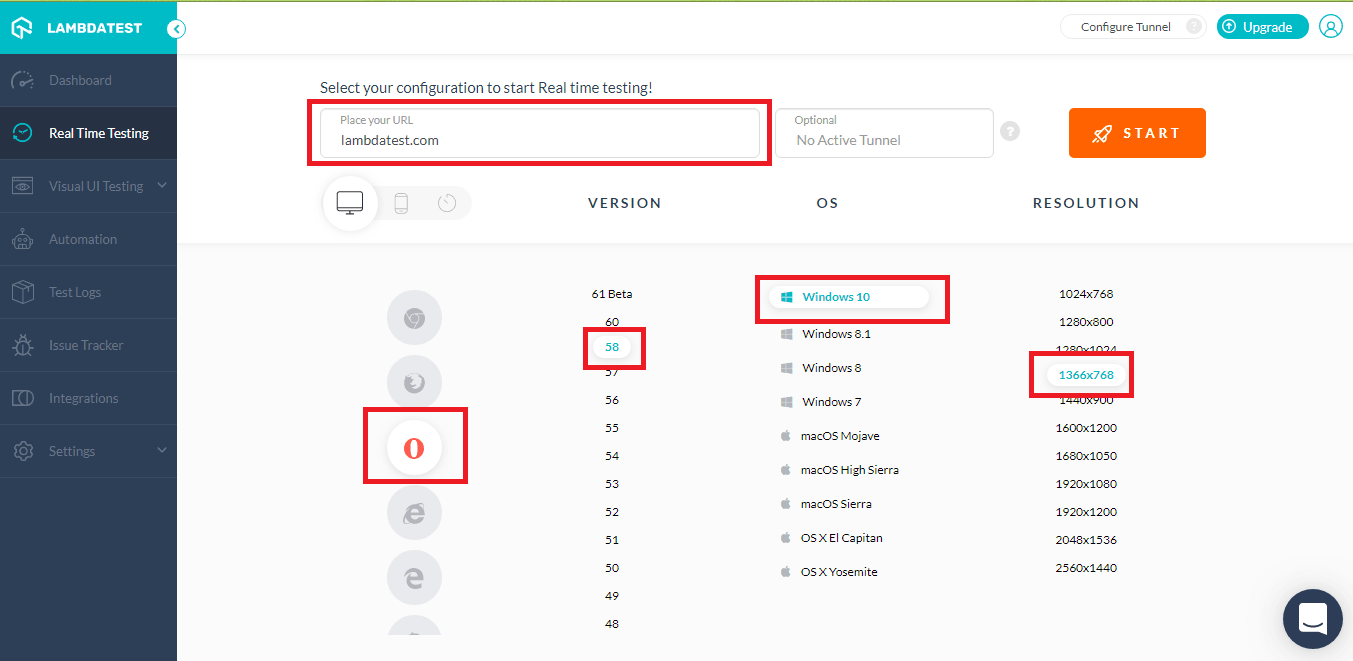The height and width of the screenshot is (661, 1353).
Task: Open the Dashboard page
Action: 80,80
